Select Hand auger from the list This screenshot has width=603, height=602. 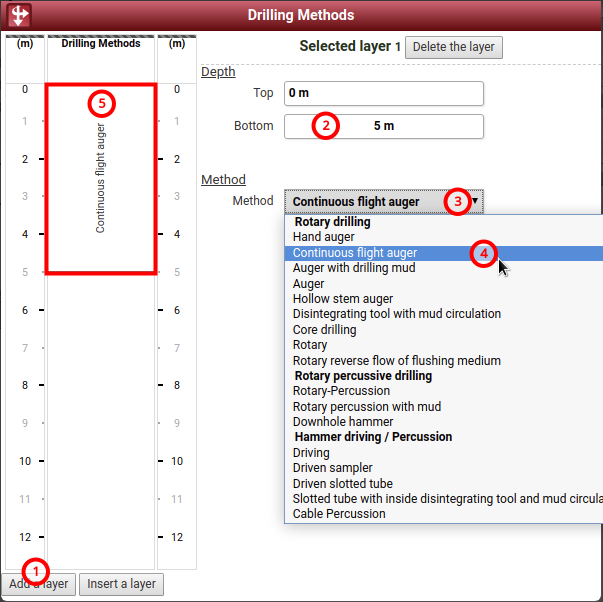[325, 237]
